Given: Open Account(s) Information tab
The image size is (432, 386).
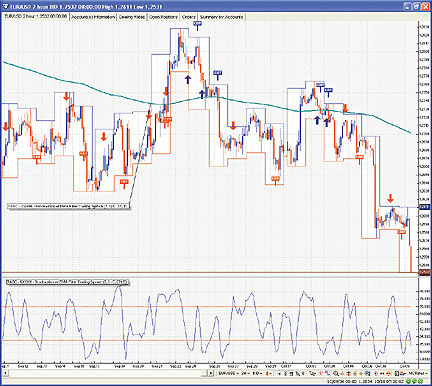Looking at the screenshot, I should (93, 17).
